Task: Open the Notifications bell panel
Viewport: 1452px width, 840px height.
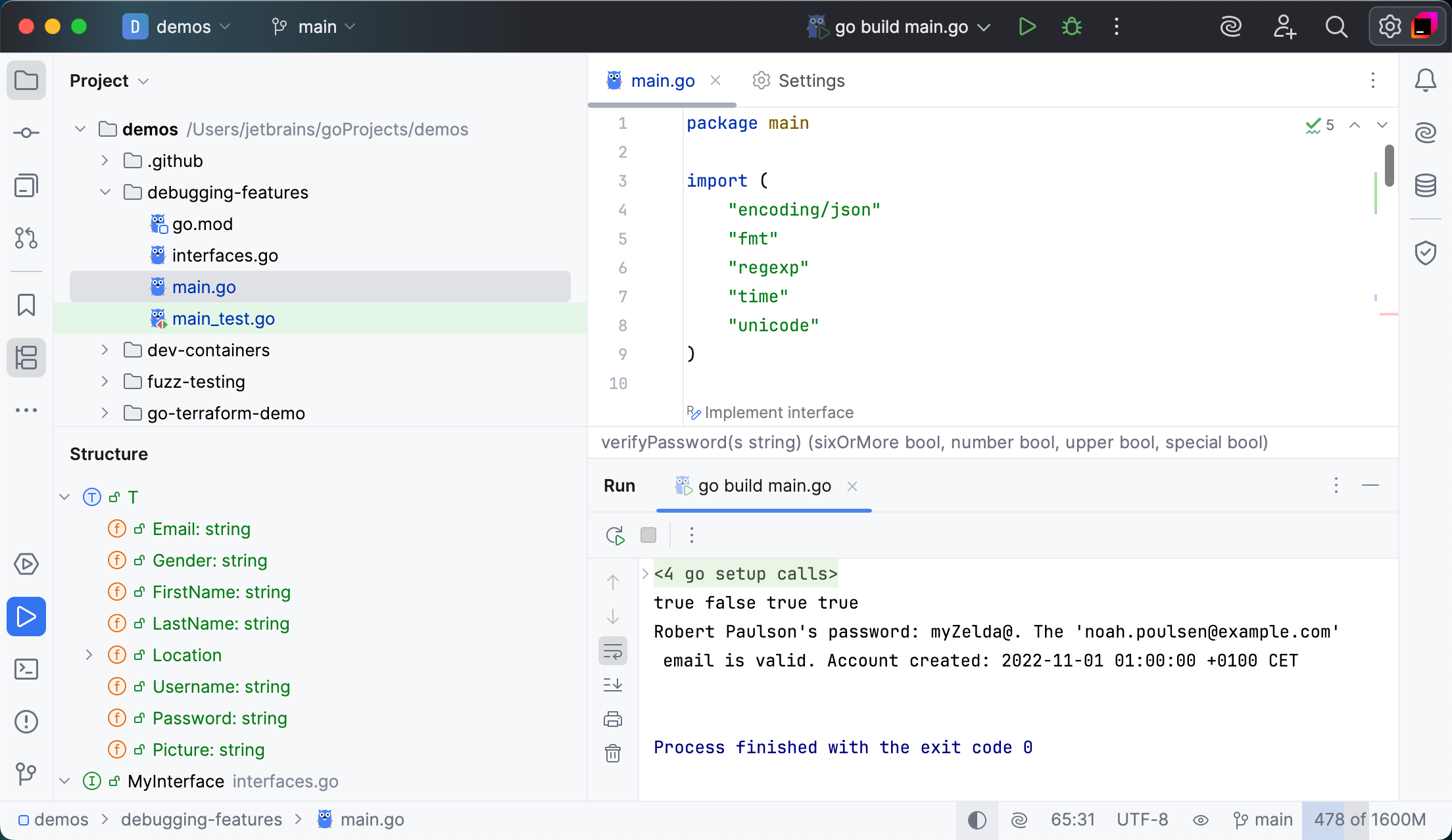Action: click(1425, 81)
